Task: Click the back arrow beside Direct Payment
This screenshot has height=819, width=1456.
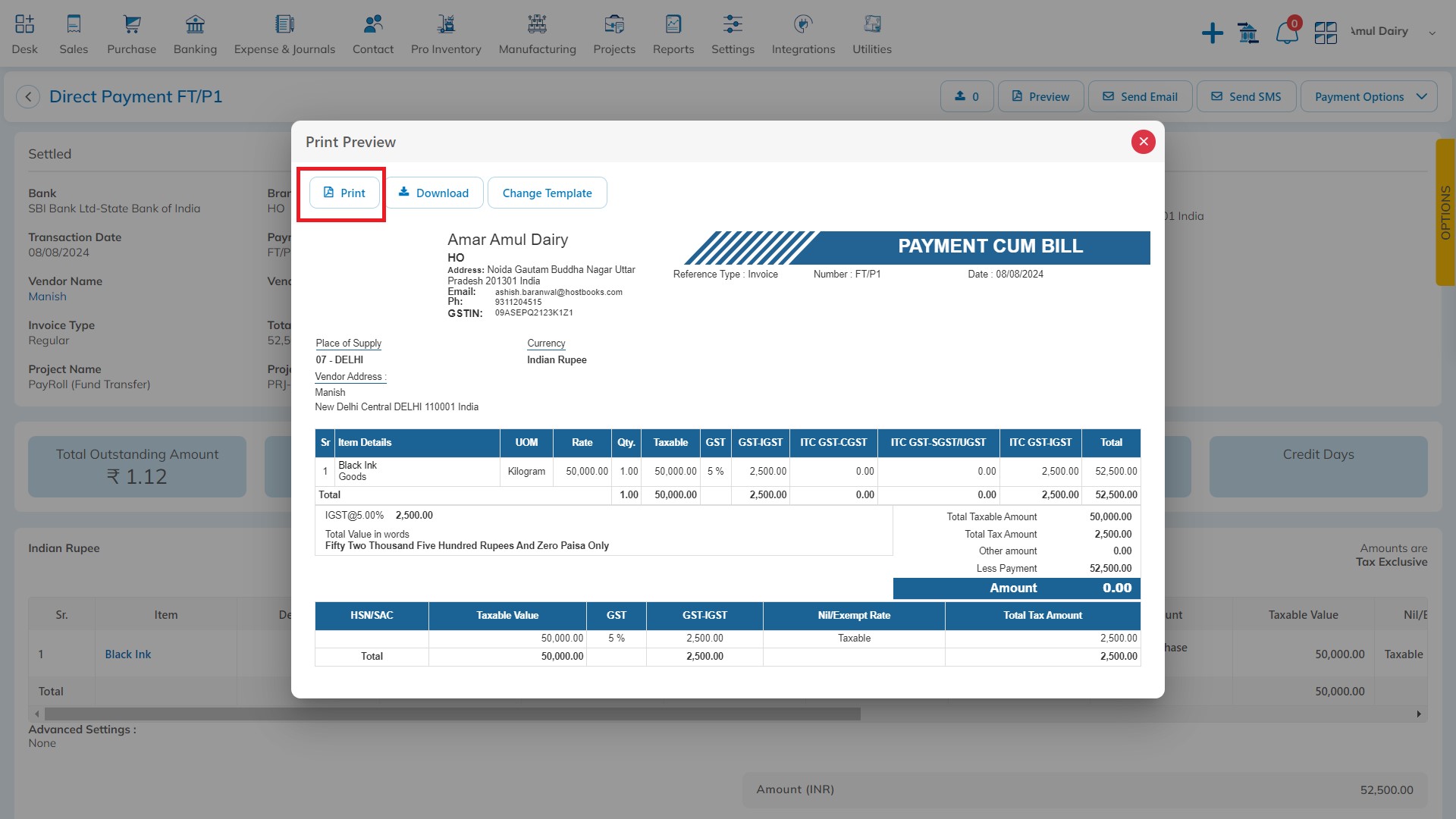Action: (x=28, y=96)
